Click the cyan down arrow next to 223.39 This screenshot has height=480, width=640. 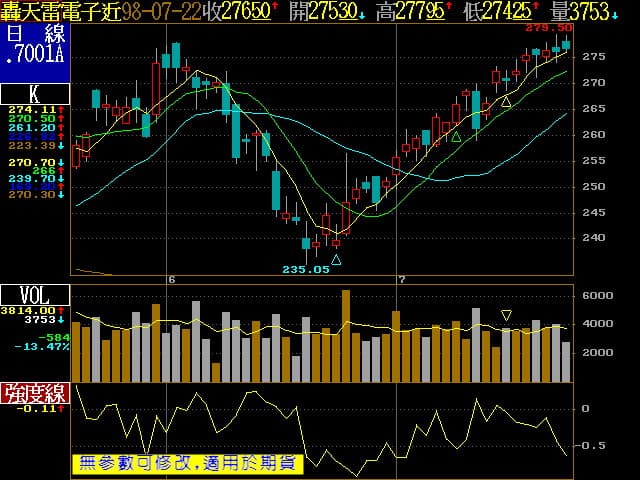64,145
